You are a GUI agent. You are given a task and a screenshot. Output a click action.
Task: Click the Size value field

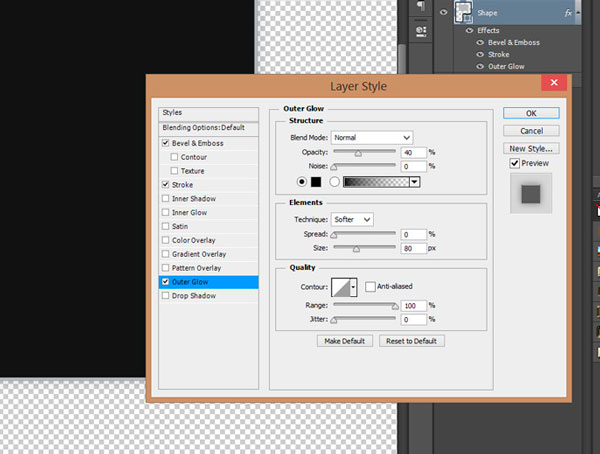(413, 248)
